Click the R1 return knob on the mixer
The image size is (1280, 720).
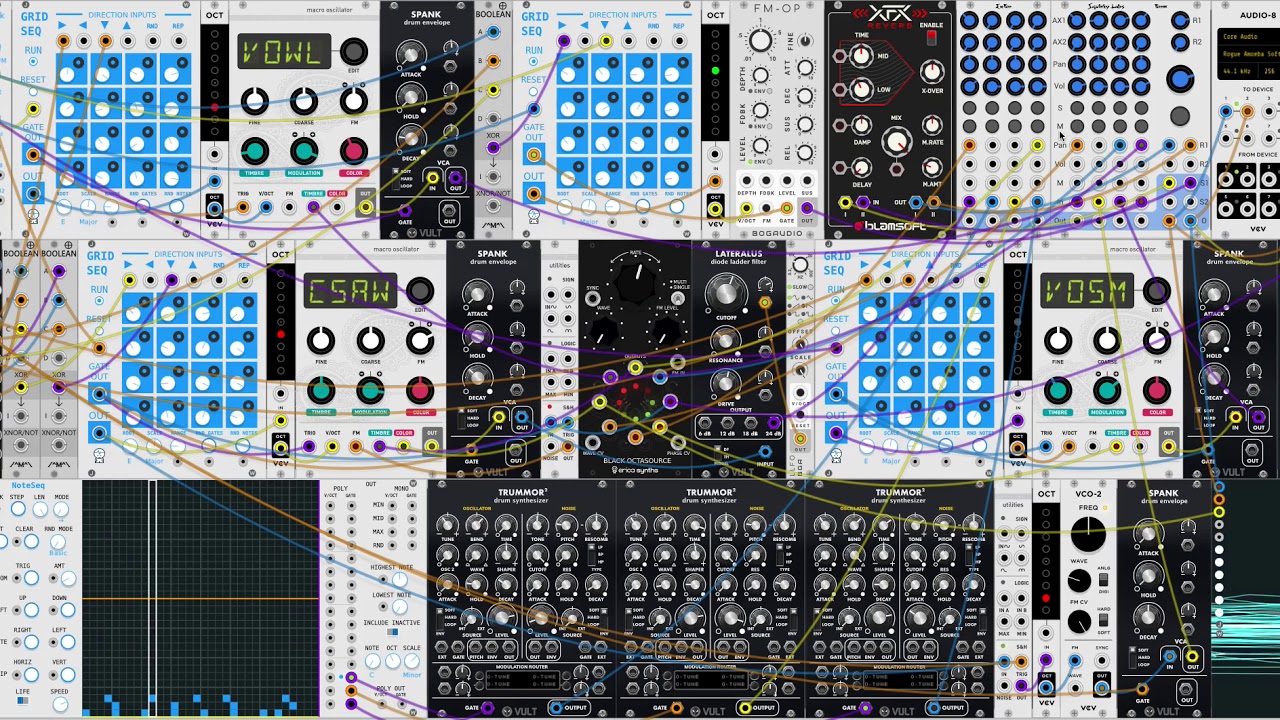click(1179, 21)
